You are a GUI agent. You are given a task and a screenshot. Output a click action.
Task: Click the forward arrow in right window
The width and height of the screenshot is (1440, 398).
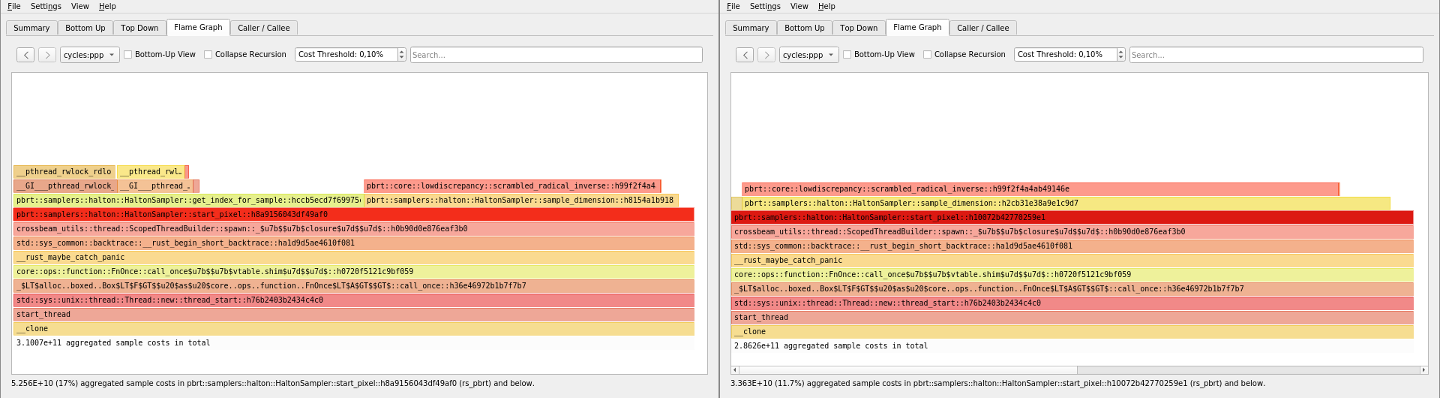pos(766,55)
